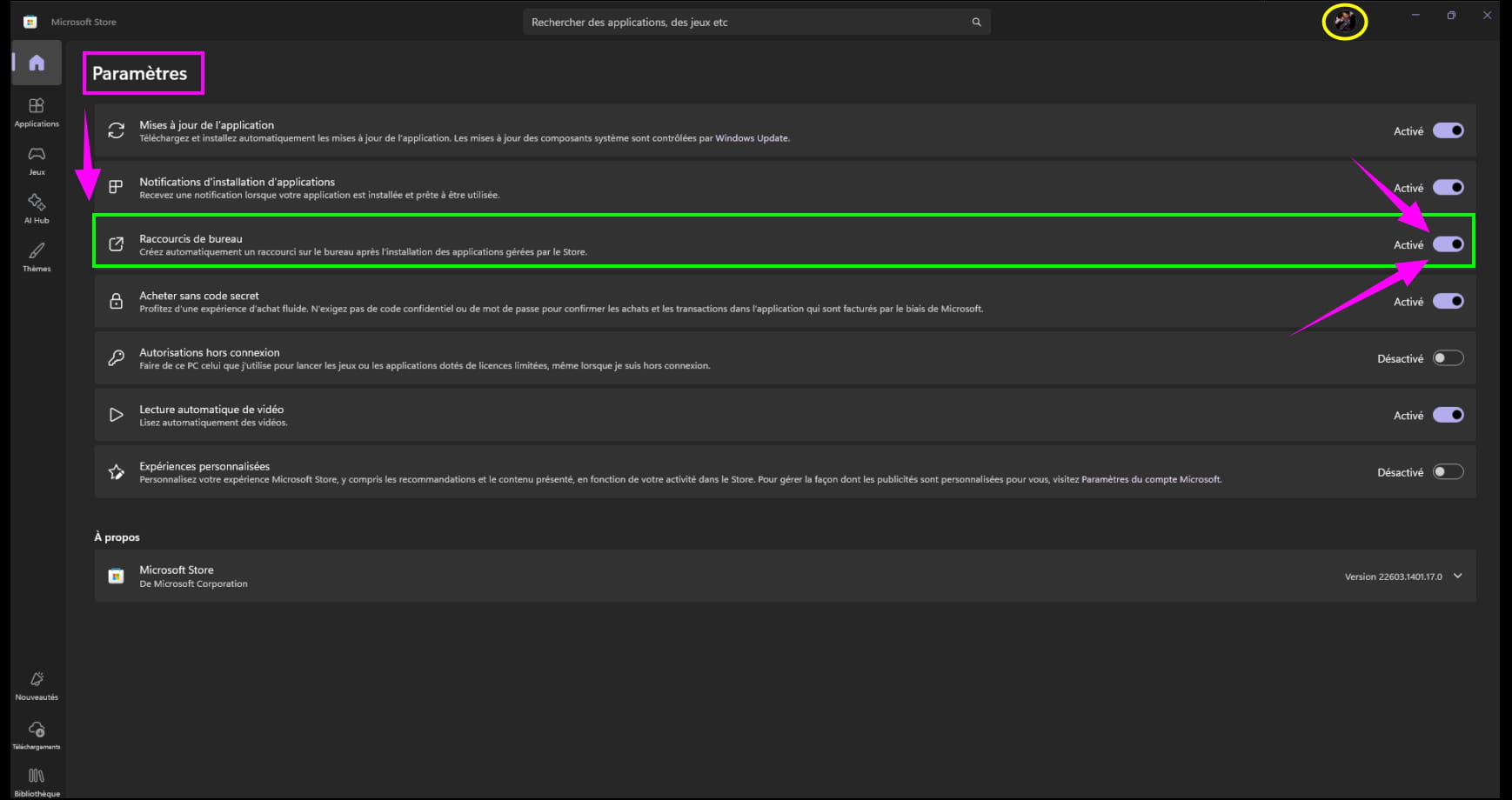Toggle Acheter sans code secret switch
1512x800 pixels.
point(1448,301)
